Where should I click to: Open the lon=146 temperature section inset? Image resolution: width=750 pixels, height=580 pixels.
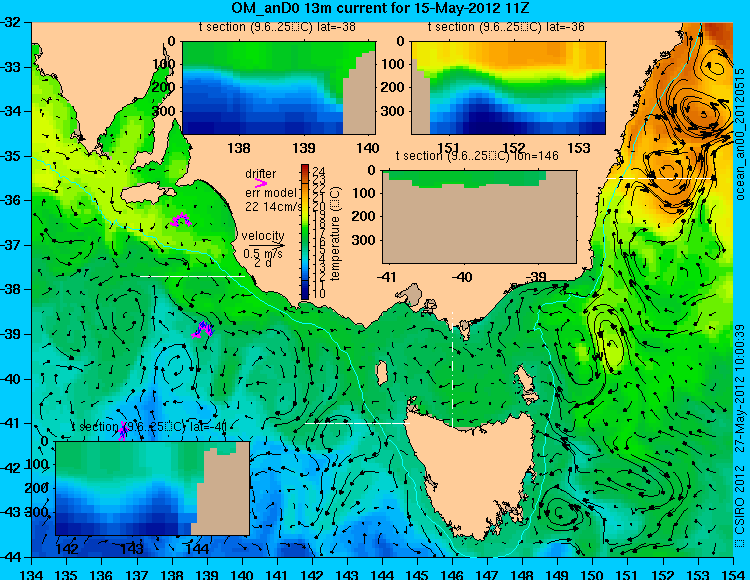coord(479,217)
